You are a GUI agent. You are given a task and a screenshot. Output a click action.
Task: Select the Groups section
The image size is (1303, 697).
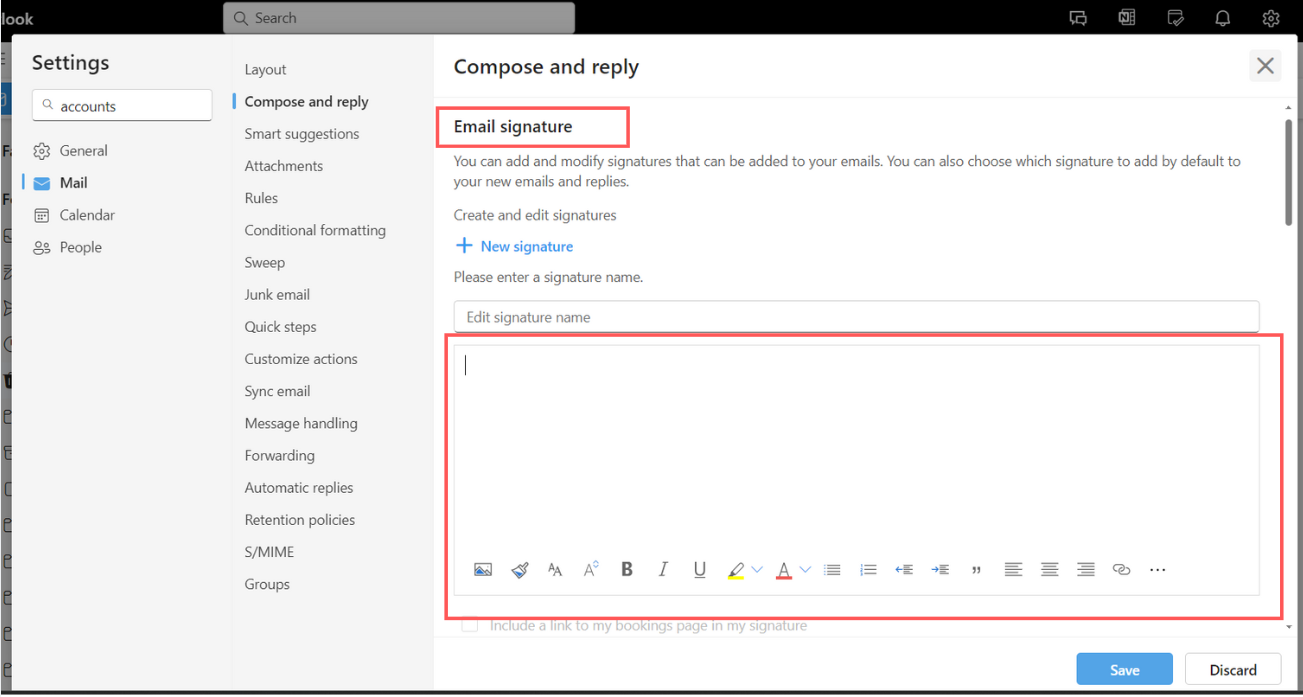pyautogui.click(x=267, y=584)
